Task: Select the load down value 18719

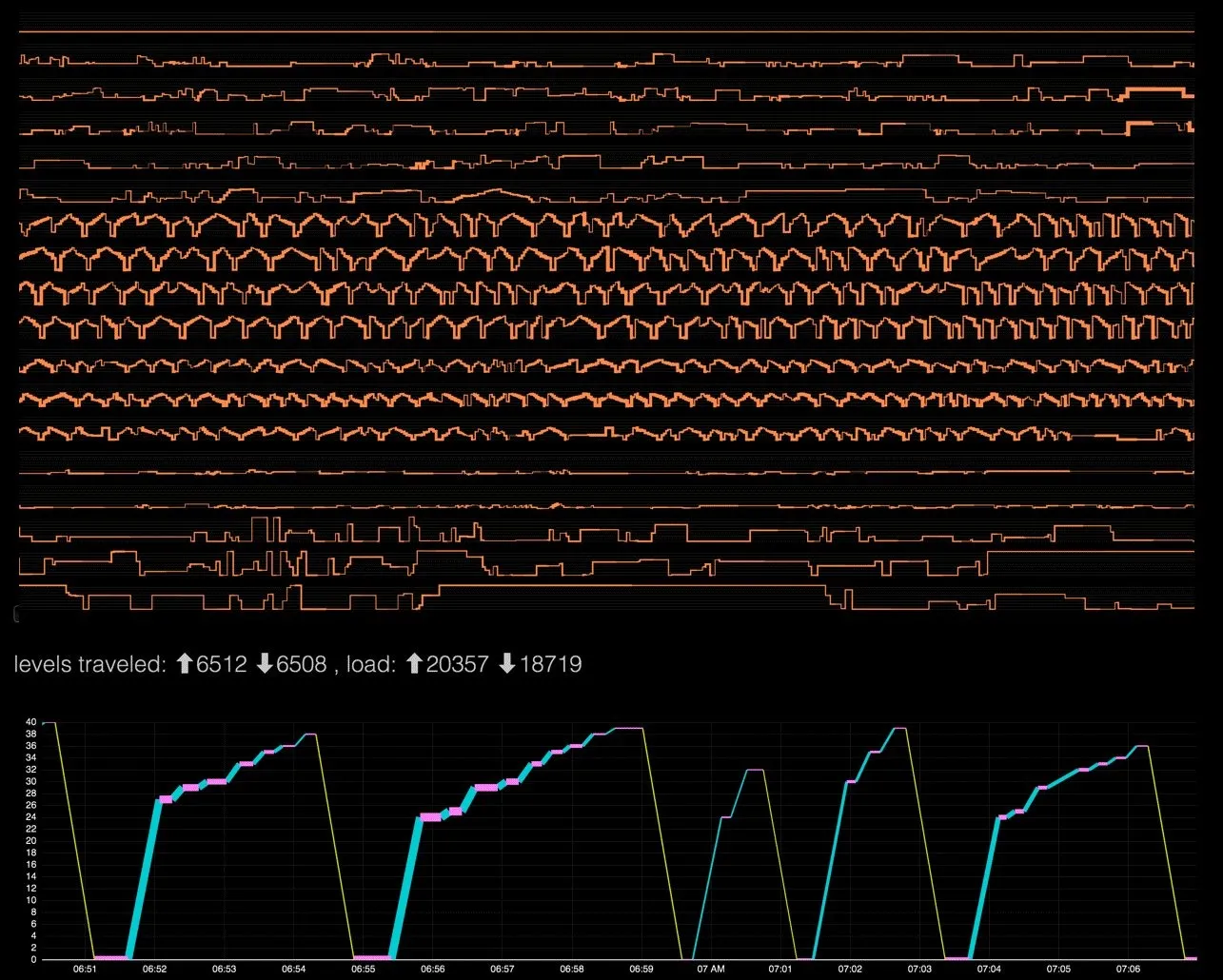Action: tap(551, 664)
